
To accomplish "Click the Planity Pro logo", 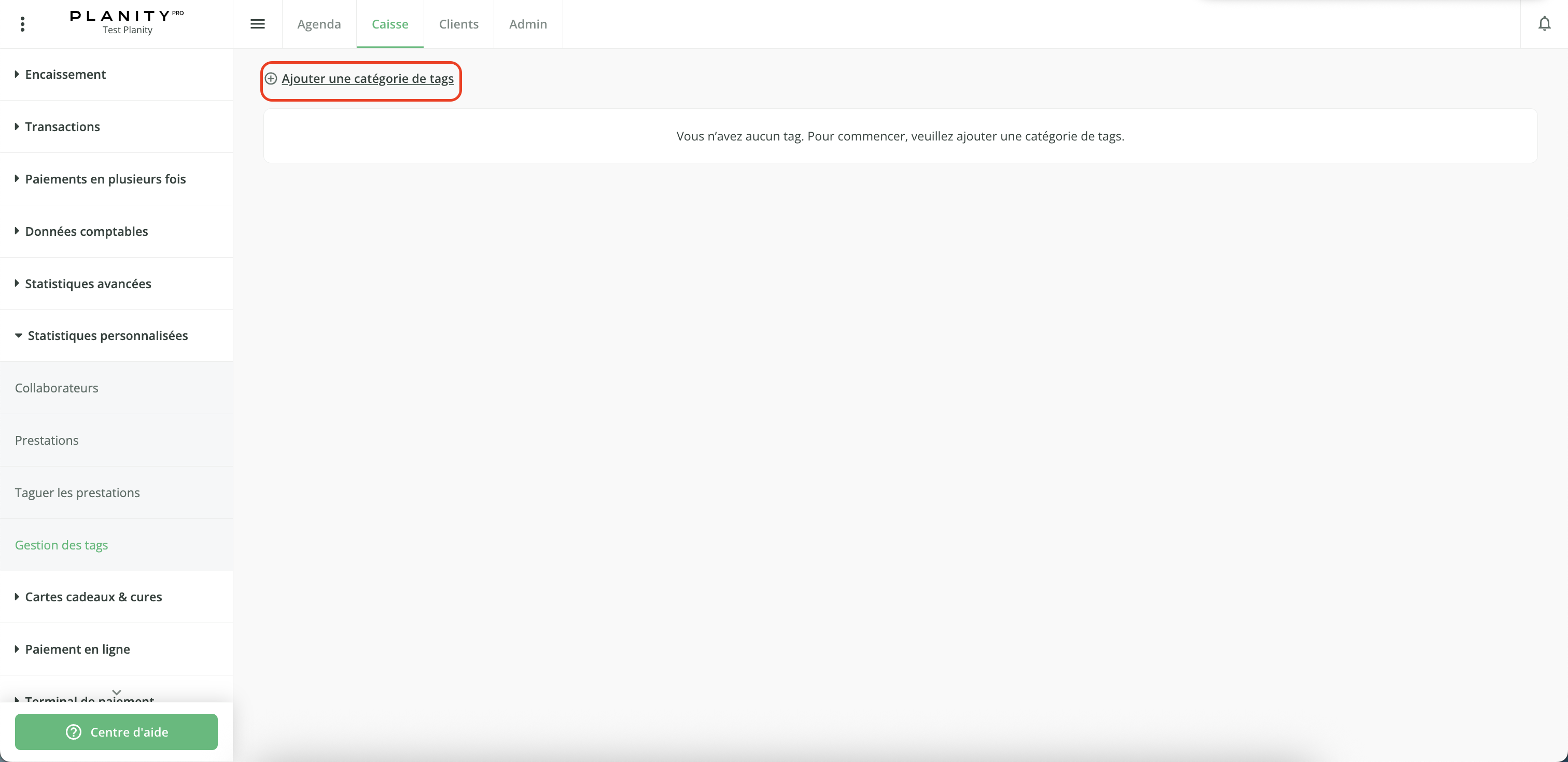I will click(127, 16).
